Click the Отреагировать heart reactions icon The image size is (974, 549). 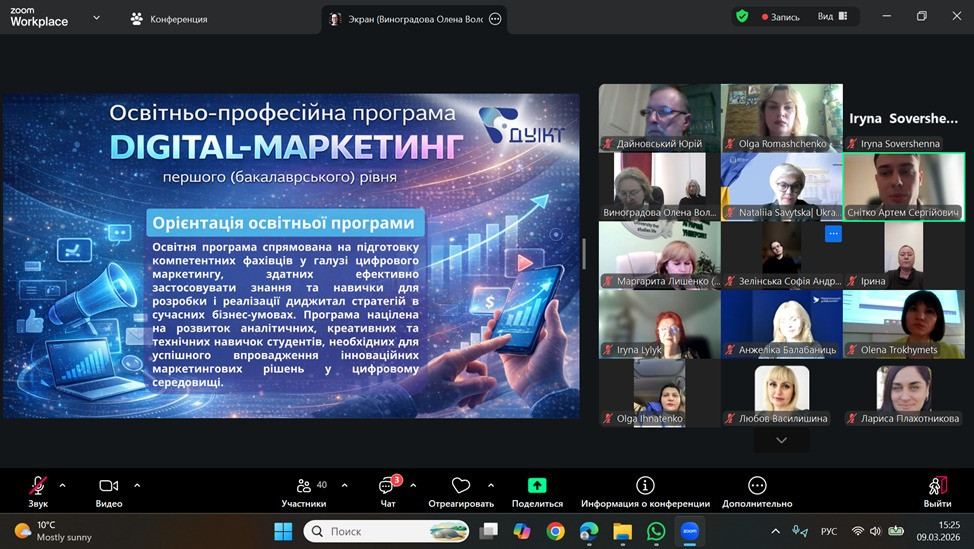pos(460,486)
